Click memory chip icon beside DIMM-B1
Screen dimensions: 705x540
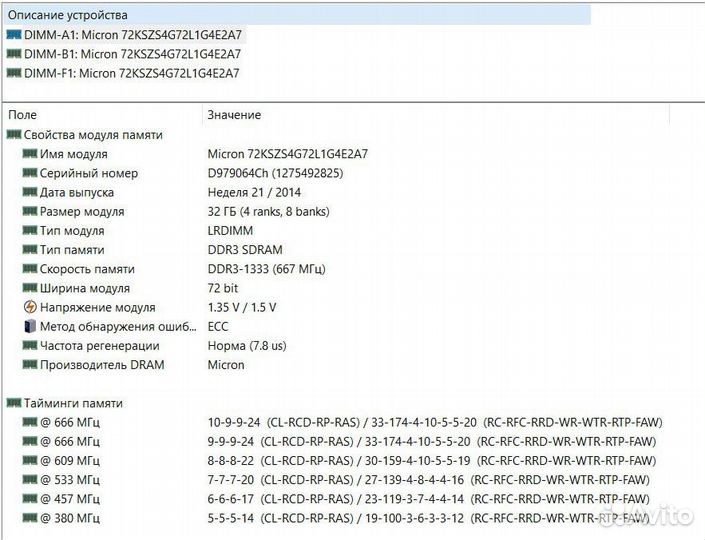[x=13, y=54]
